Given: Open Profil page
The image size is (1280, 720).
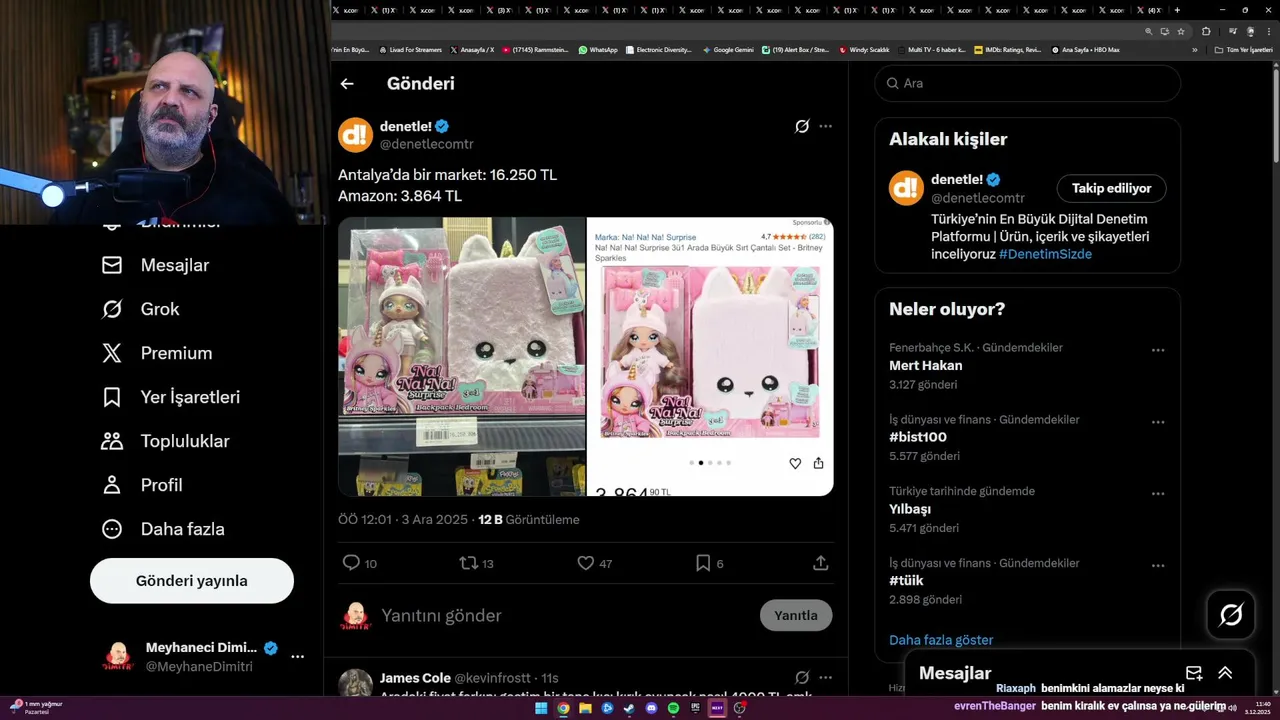Looking at the screenshot, I should coord(142,485).
